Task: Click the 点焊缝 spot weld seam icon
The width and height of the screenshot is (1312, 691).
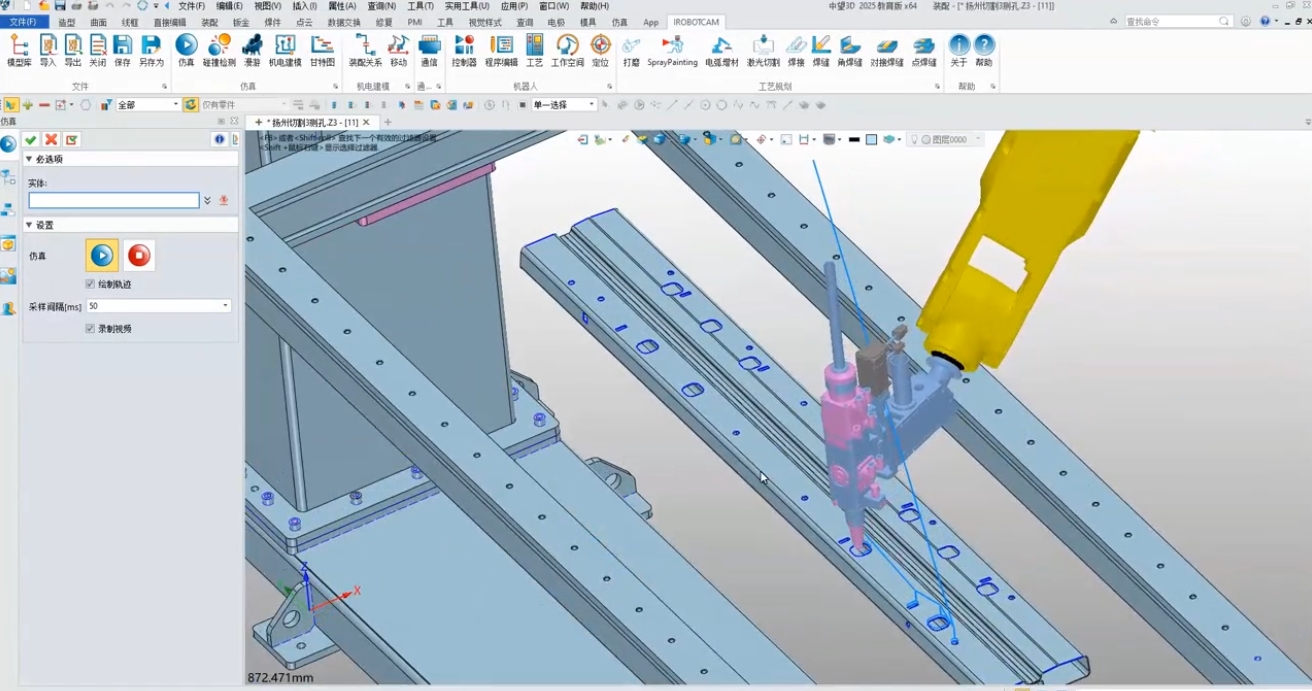Action: 924,50
